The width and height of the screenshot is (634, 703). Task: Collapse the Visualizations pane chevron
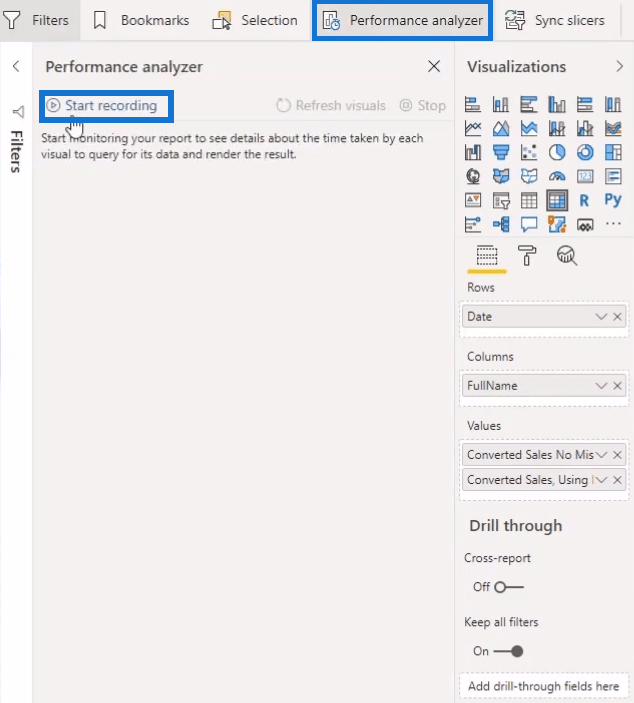pyautogui.click(x=620, y=66)
